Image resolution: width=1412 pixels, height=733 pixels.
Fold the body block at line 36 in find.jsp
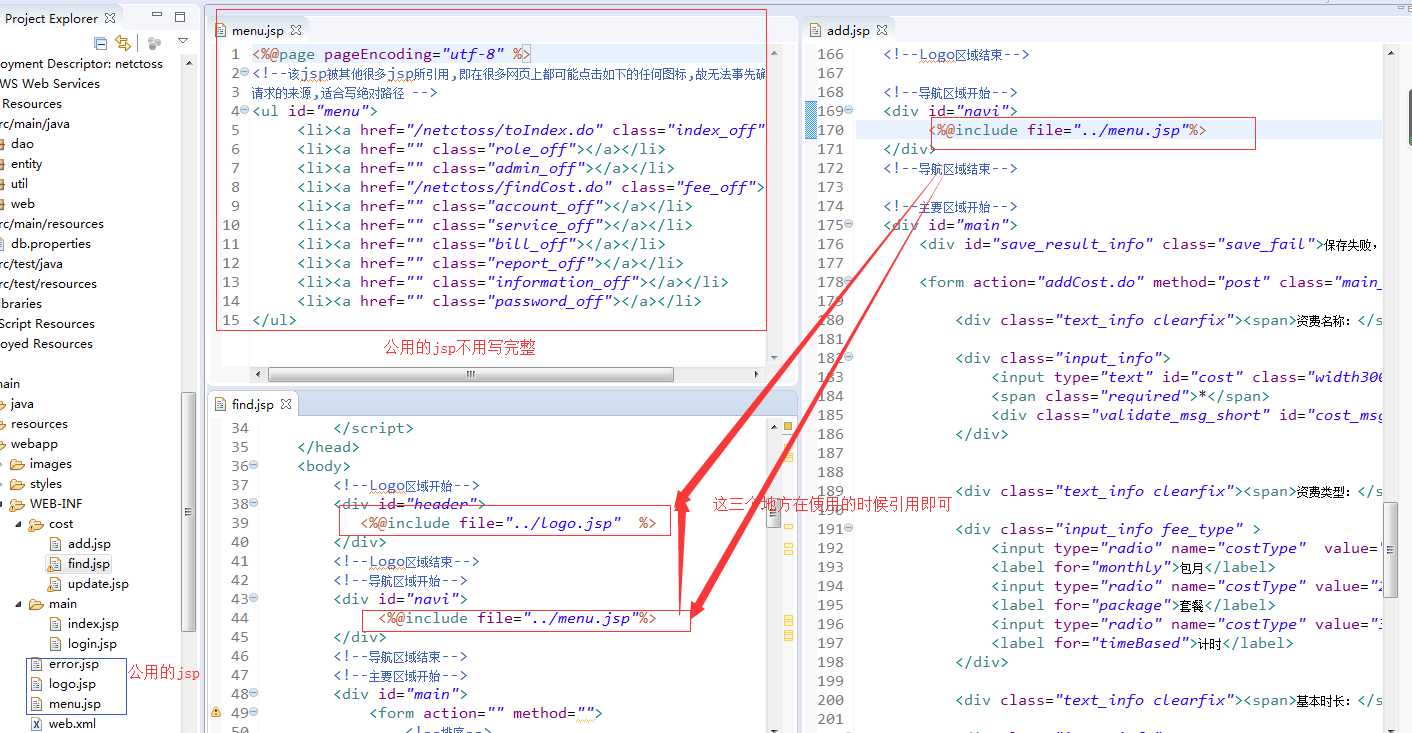point(253,466)
